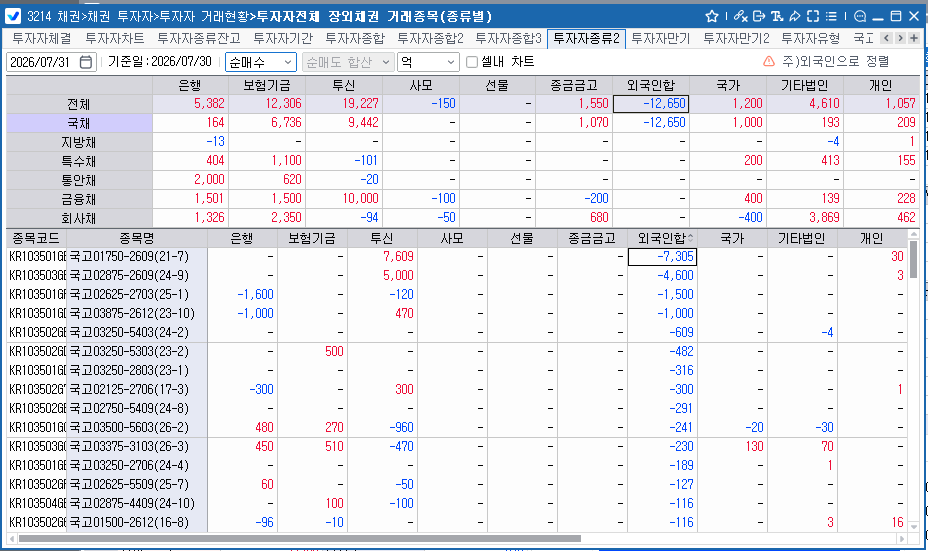Switch to the 투자자종합 tab
The width and height of the screenshot is (928, 551).
pyautogui.click(x=355, y=38)
